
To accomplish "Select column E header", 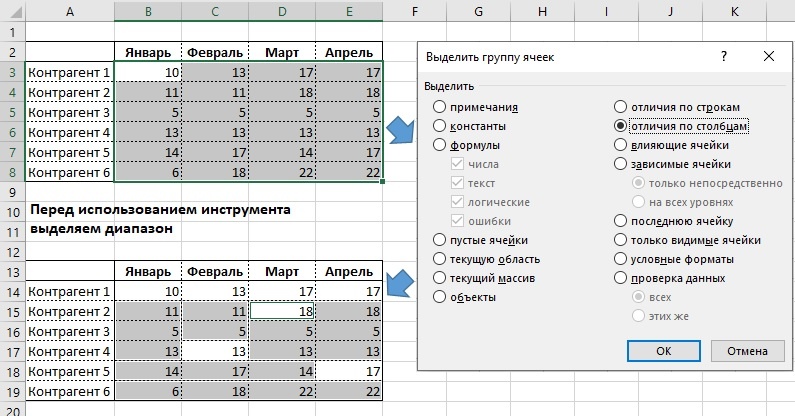I will 349,11.
